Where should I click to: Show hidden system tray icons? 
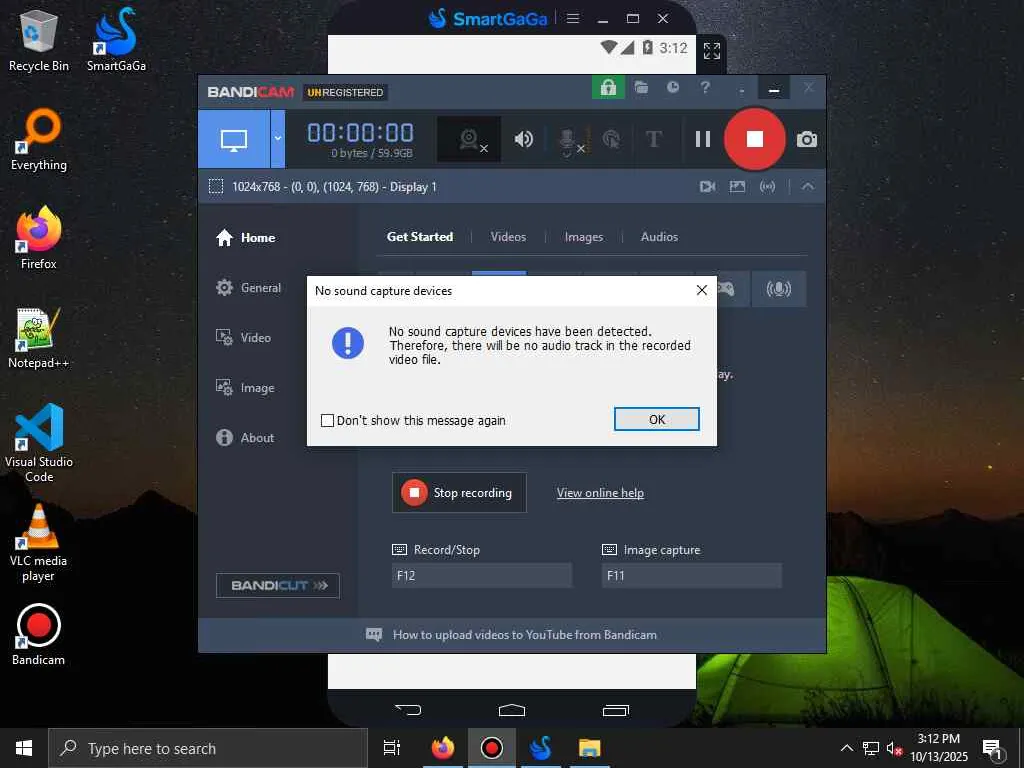coord(846,748)
